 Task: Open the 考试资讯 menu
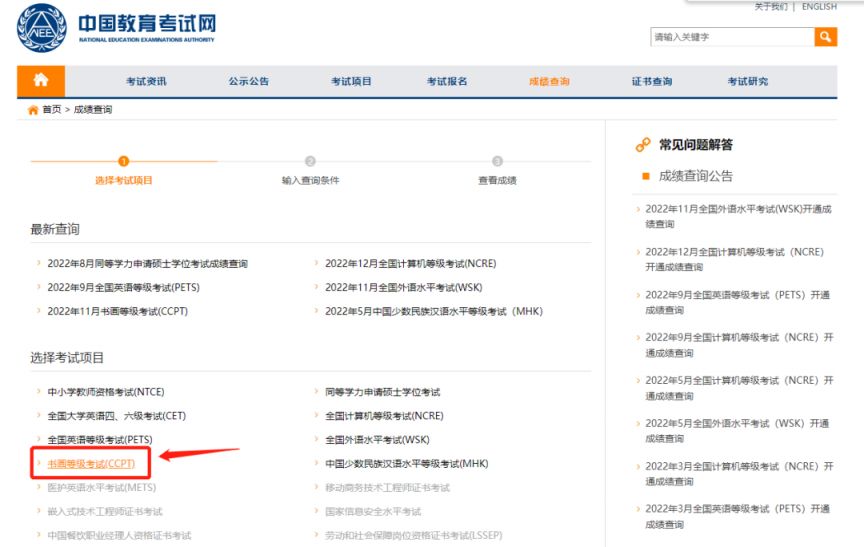click(x=146, y=82)
